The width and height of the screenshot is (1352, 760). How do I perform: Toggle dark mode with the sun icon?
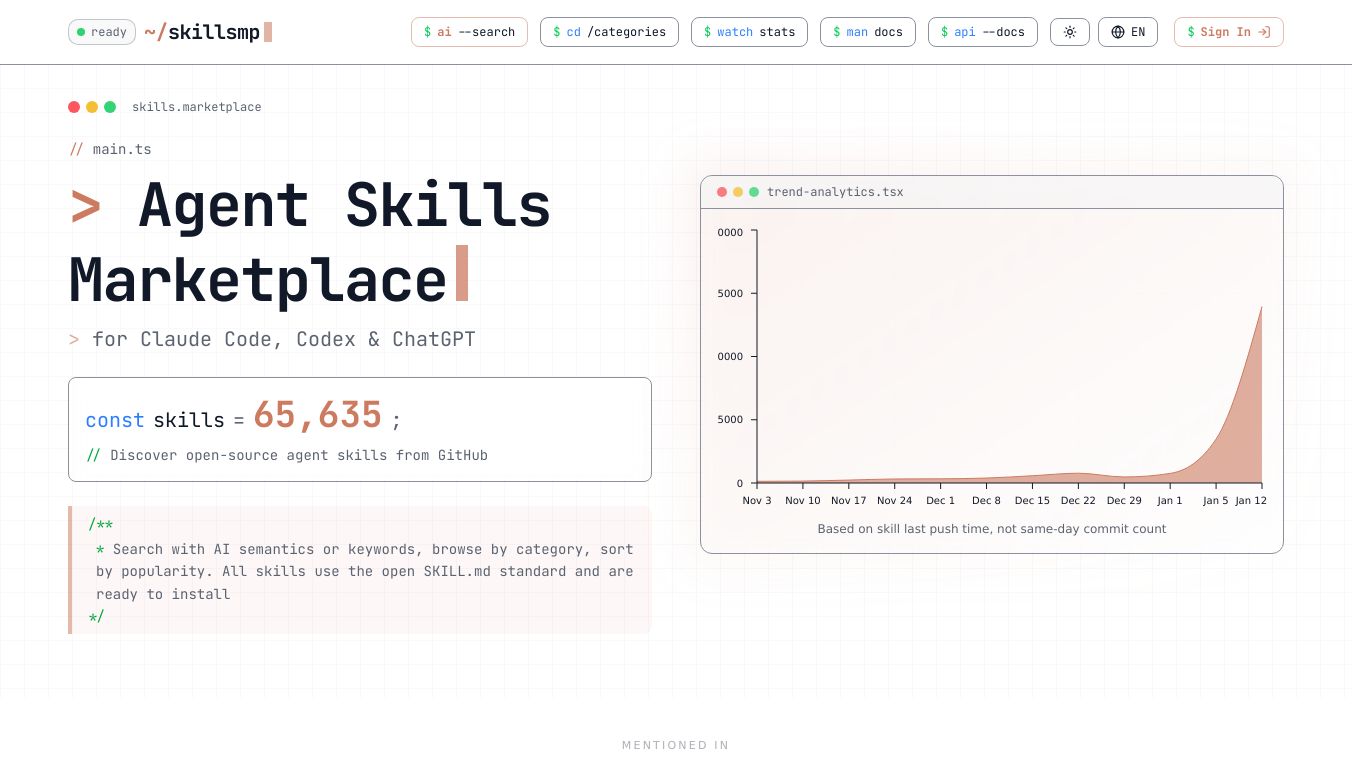click(x=1070, y=32)
